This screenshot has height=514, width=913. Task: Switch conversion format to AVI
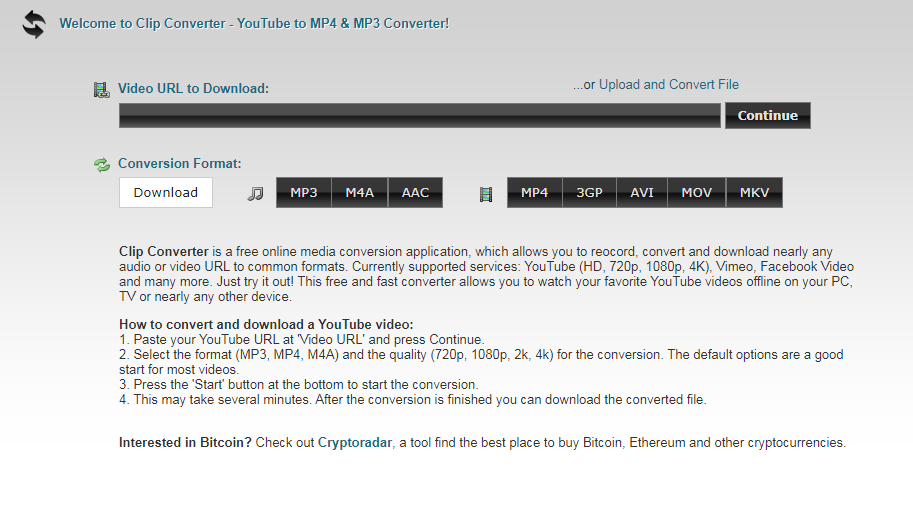click(x=642, y=193)
